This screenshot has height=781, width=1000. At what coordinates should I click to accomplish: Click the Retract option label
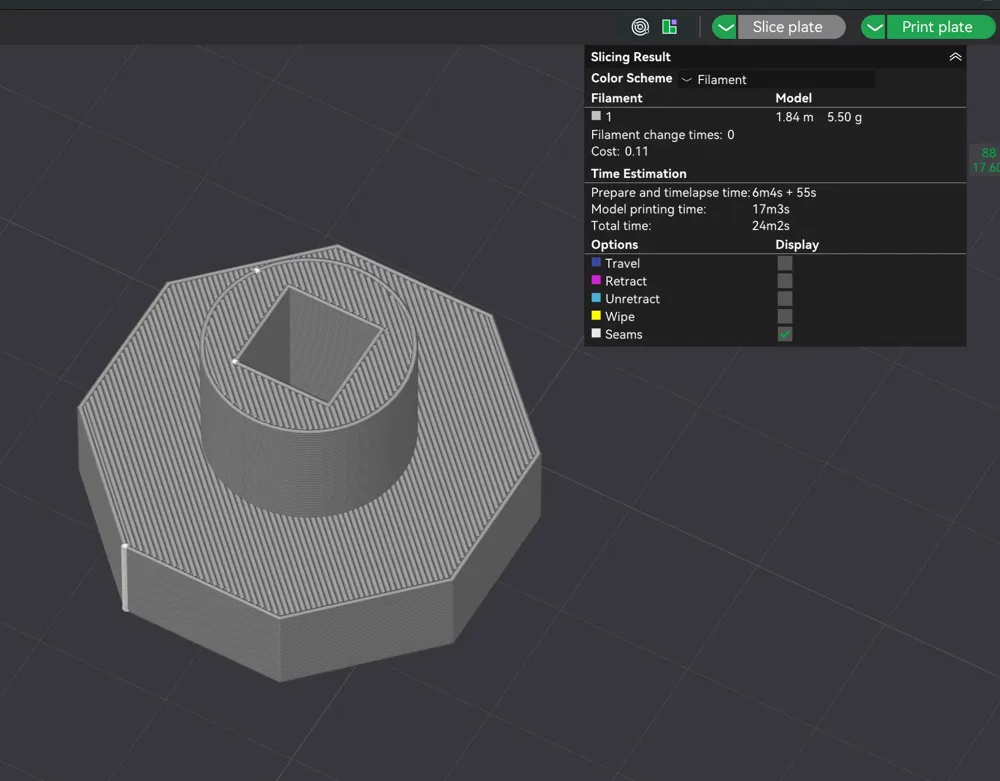pyautogui.click(x=626, y=281)
